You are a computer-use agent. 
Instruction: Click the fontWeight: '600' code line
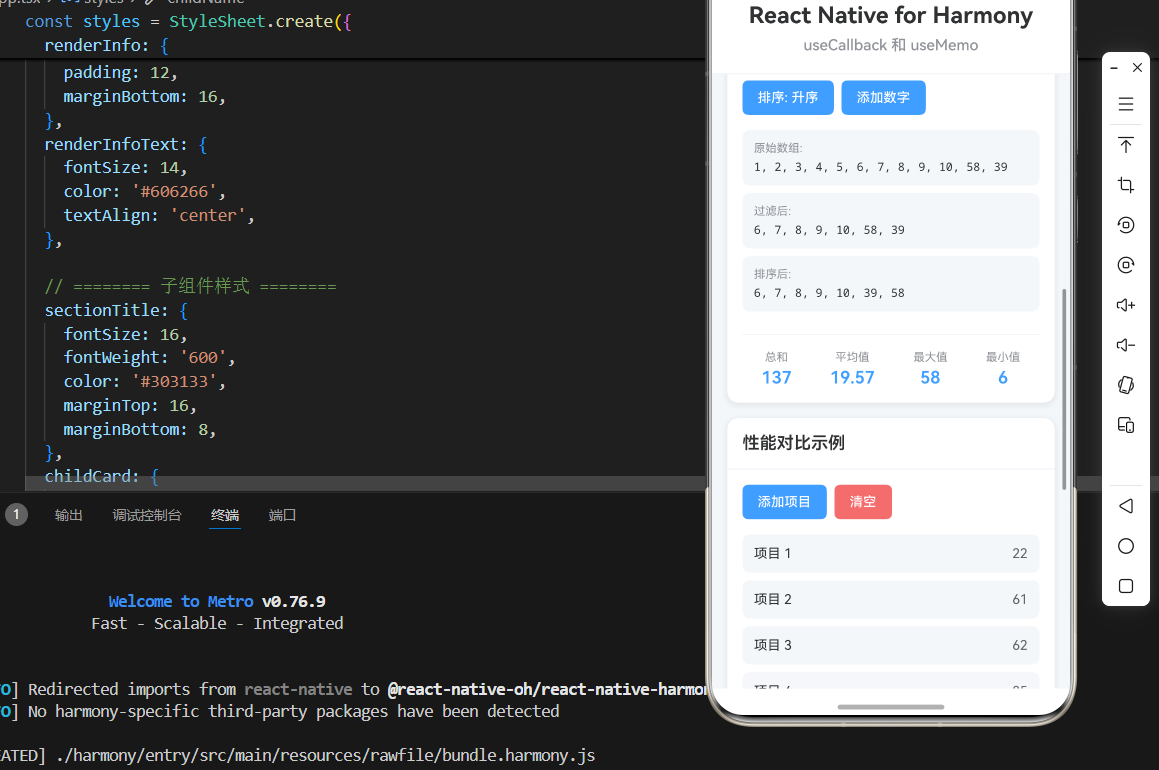(x=149, y=358)
